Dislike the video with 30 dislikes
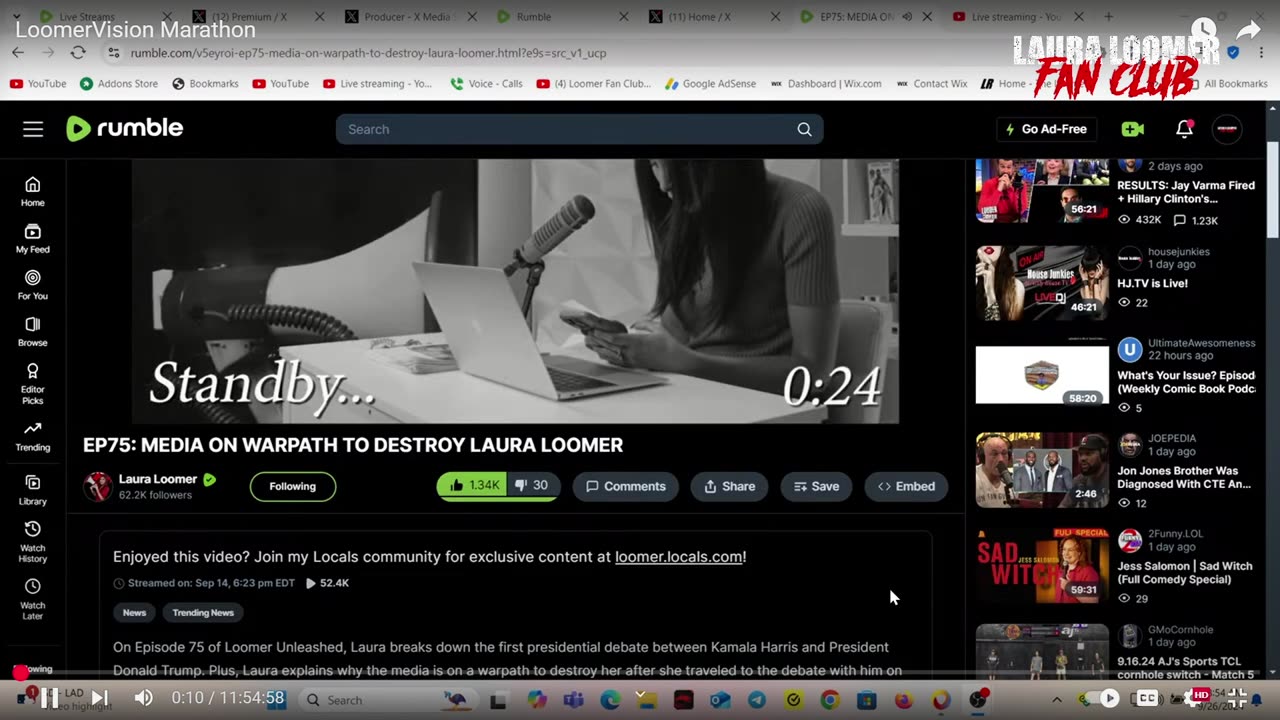 533,485
